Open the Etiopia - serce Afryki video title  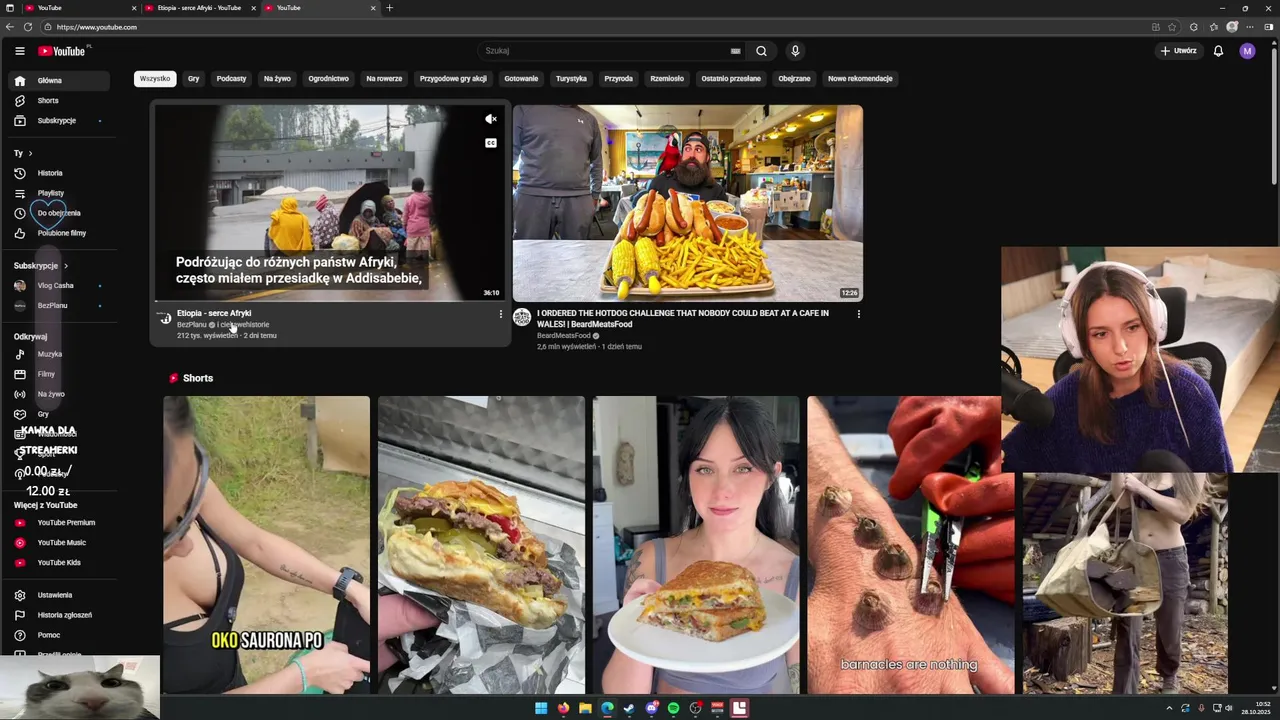coord(214,313)
